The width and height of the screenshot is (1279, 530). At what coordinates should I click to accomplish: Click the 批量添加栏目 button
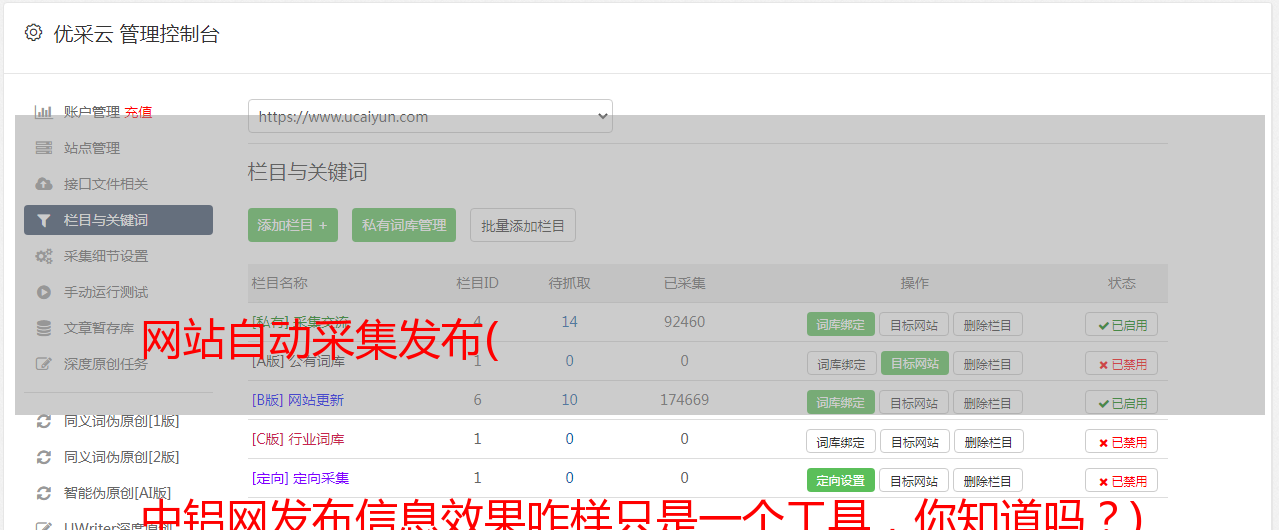(523, 225)
